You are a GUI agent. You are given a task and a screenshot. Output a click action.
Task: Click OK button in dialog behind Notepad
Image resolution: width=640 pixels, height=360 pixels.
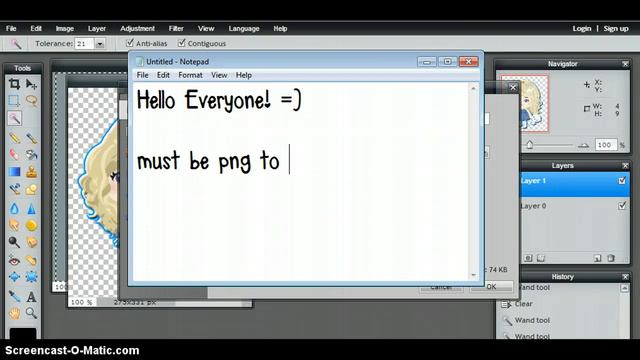(491, 287)
